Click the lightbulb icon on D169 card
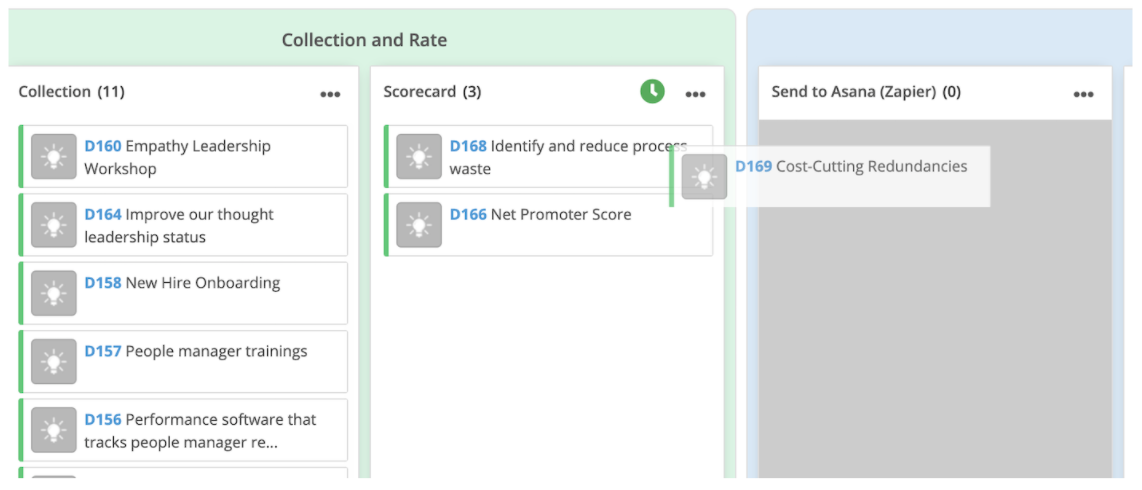This screenshot has height=490, width=1142. coord(704,177)
